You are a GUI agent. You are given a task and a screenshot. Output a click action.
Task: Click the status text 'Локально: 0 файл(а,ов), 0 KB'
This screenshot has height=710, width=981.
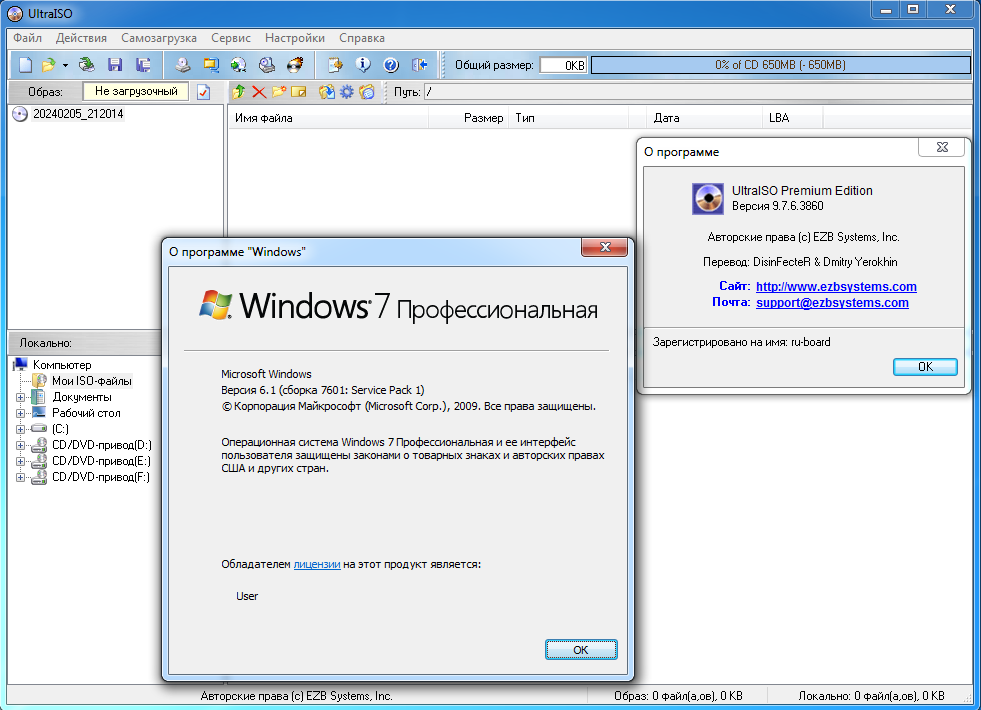(x=871, y=696)
